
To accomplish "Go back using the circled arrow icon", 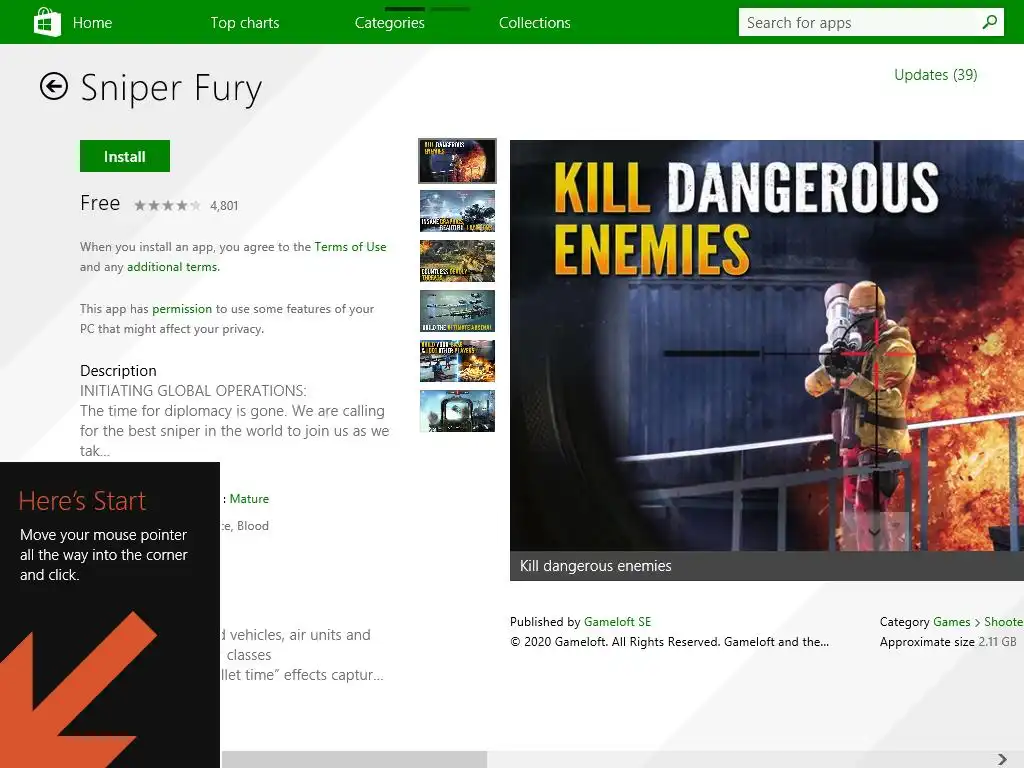I will (x=54, y=86).
